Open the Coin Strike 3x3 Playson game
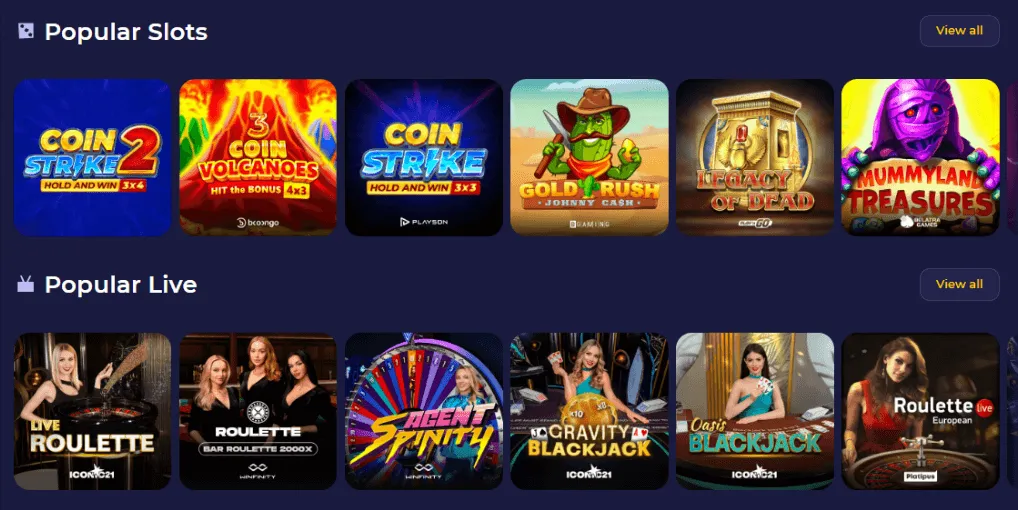 pos(423,158)
